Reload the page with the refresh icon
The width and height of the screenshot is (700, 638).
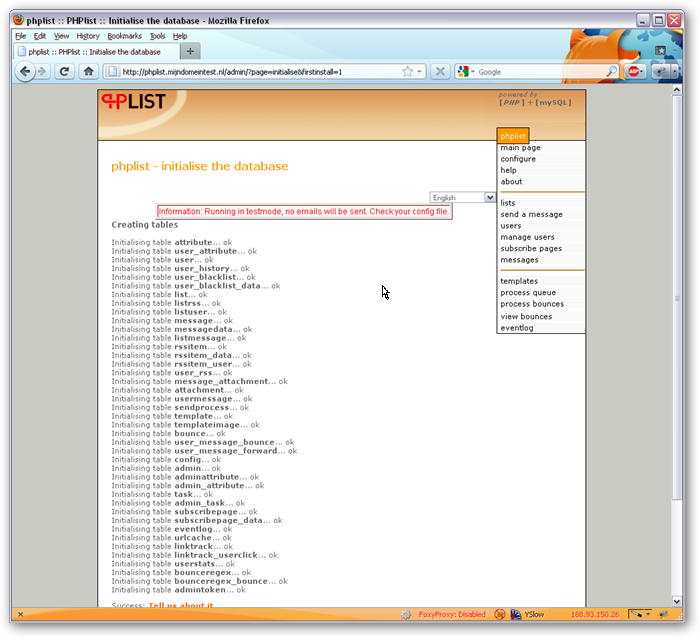[x=64, y=71]
